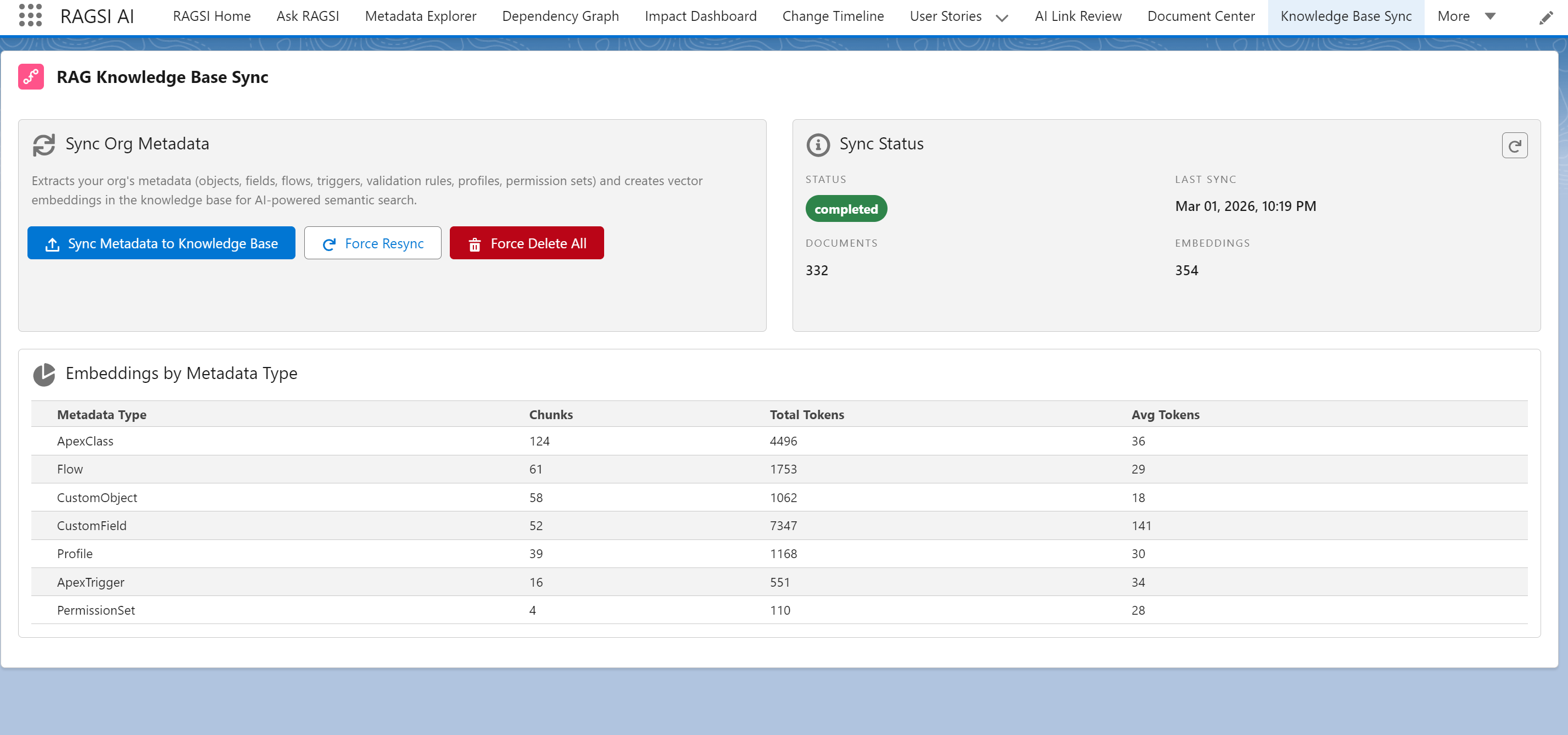Viewport: 1568px width, 735px height.
Task: Click the green completed status badge
Action: pyautogui.click(x=845, y=209)
